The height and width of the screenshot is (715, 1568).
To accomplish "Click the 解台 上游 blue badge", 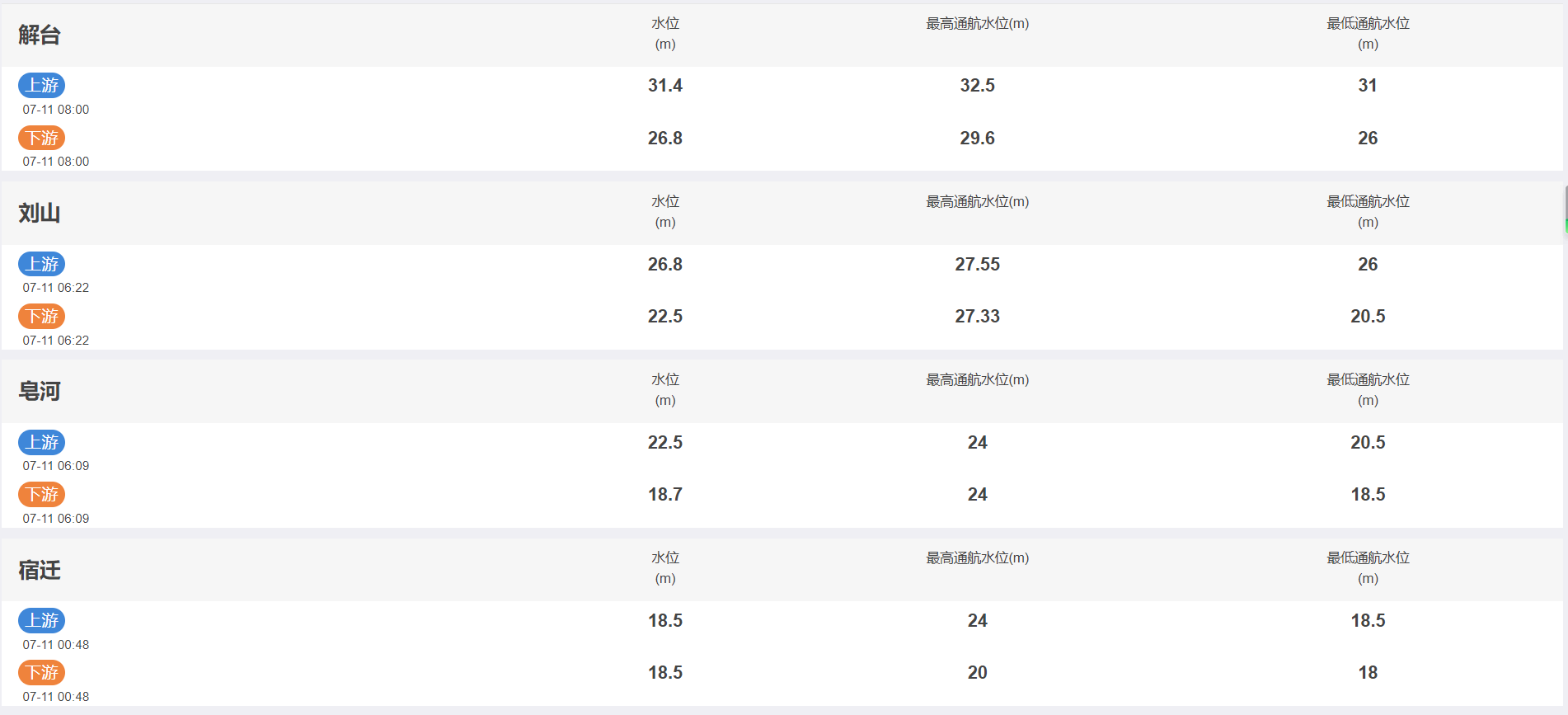I will [42, 85].
